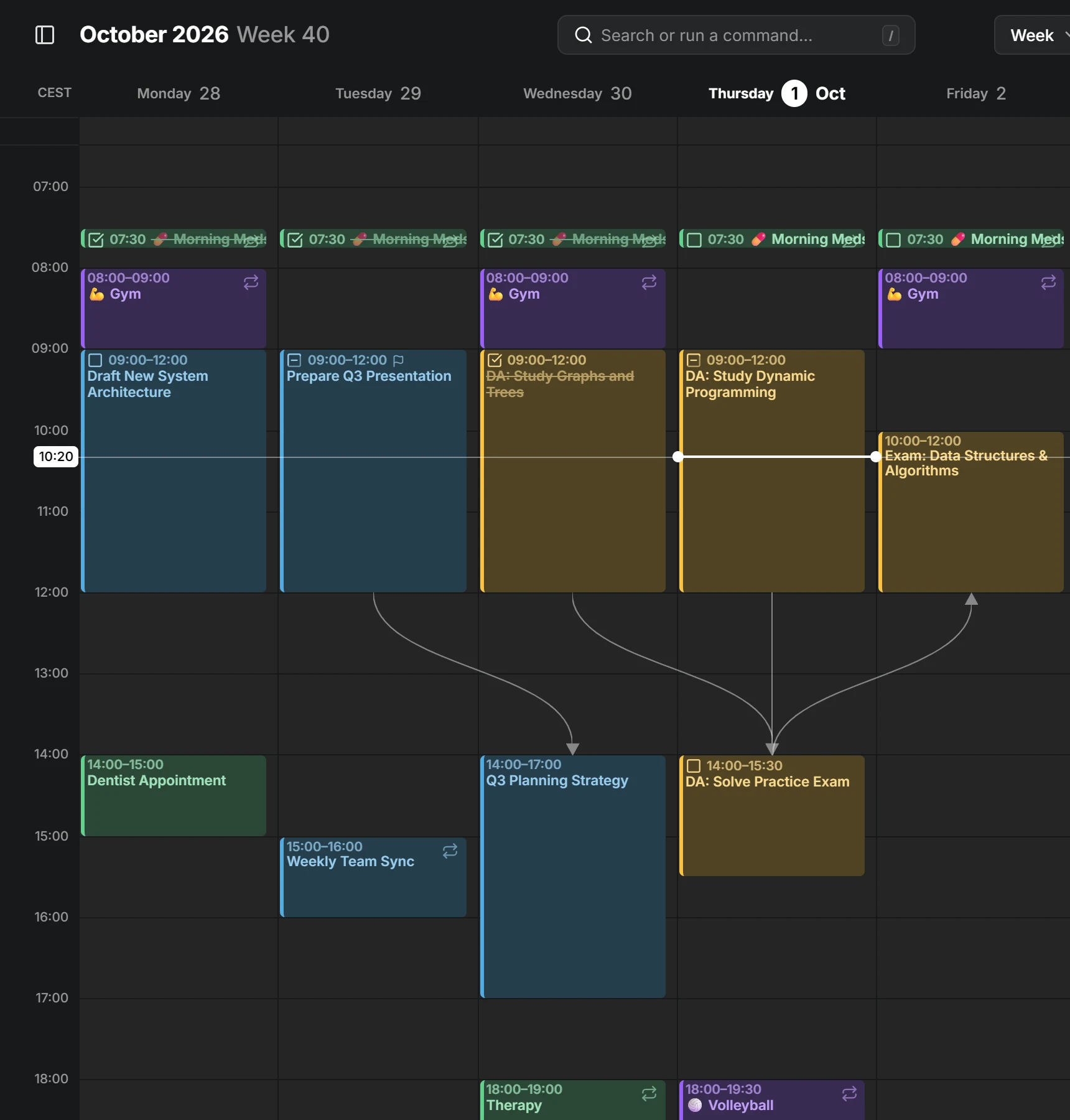Screen dimensions: 1070x1120
Task: Select Tuesday 29 day header
Action: [378, 93]
